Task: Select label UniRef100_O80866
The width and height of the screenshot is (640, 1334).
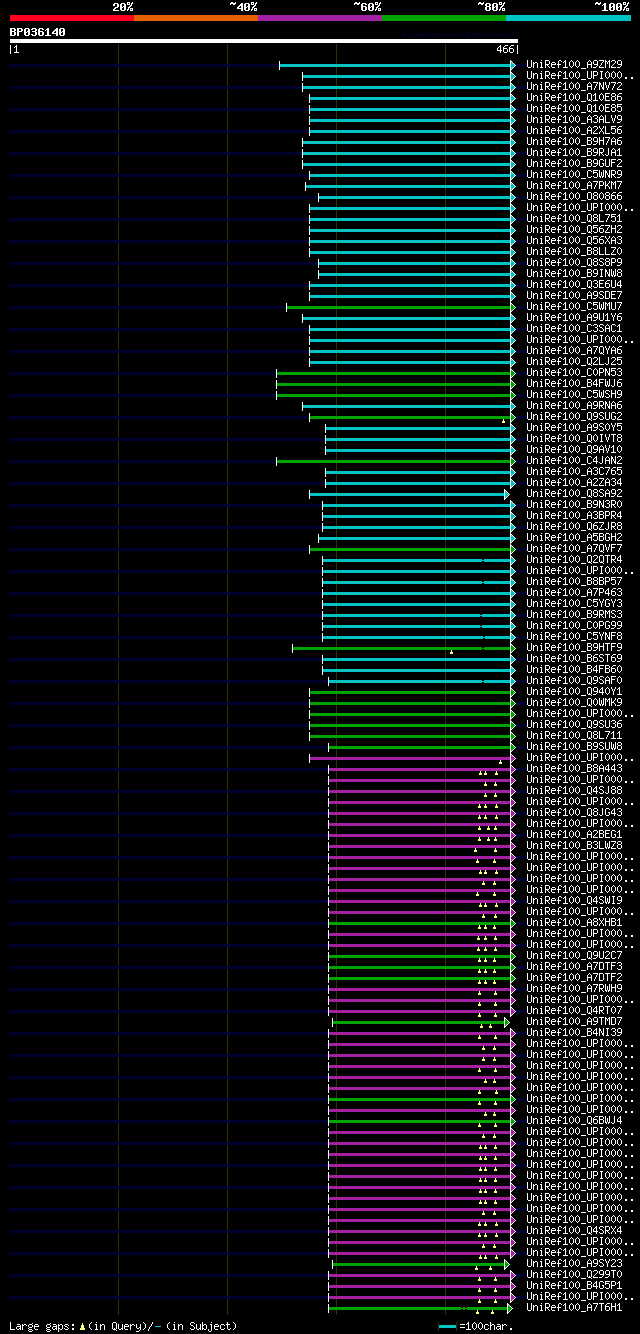Action: coord(574,197)
